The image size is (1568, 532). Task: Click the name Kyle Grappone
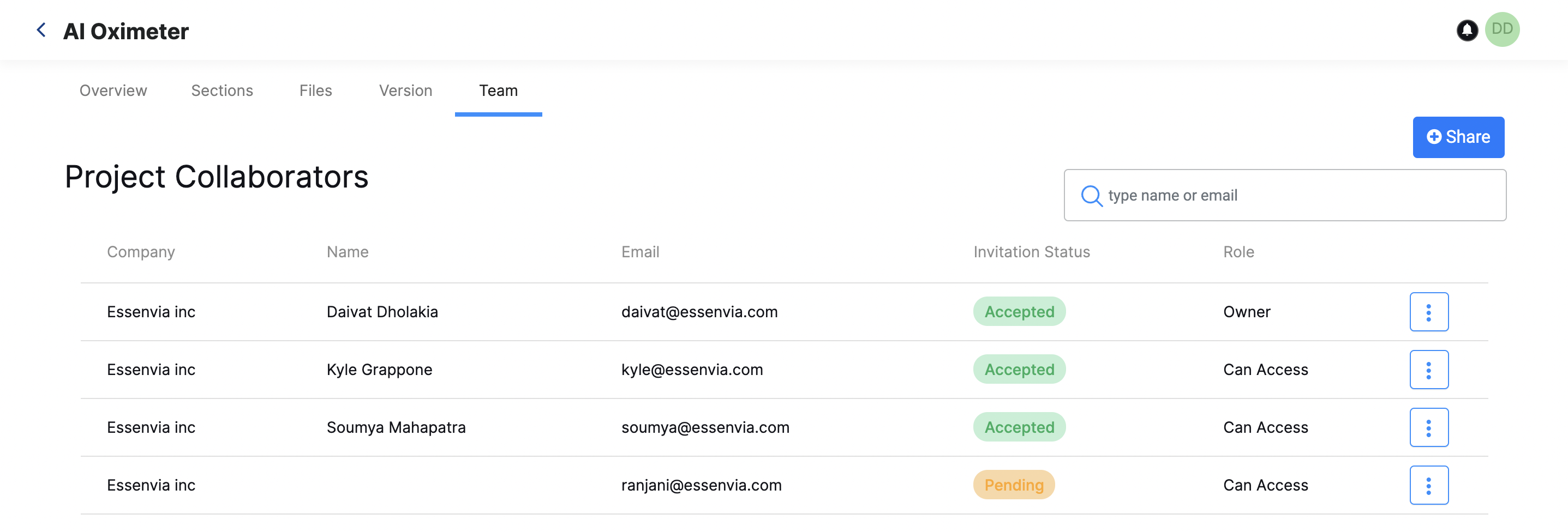coord(379,370)
